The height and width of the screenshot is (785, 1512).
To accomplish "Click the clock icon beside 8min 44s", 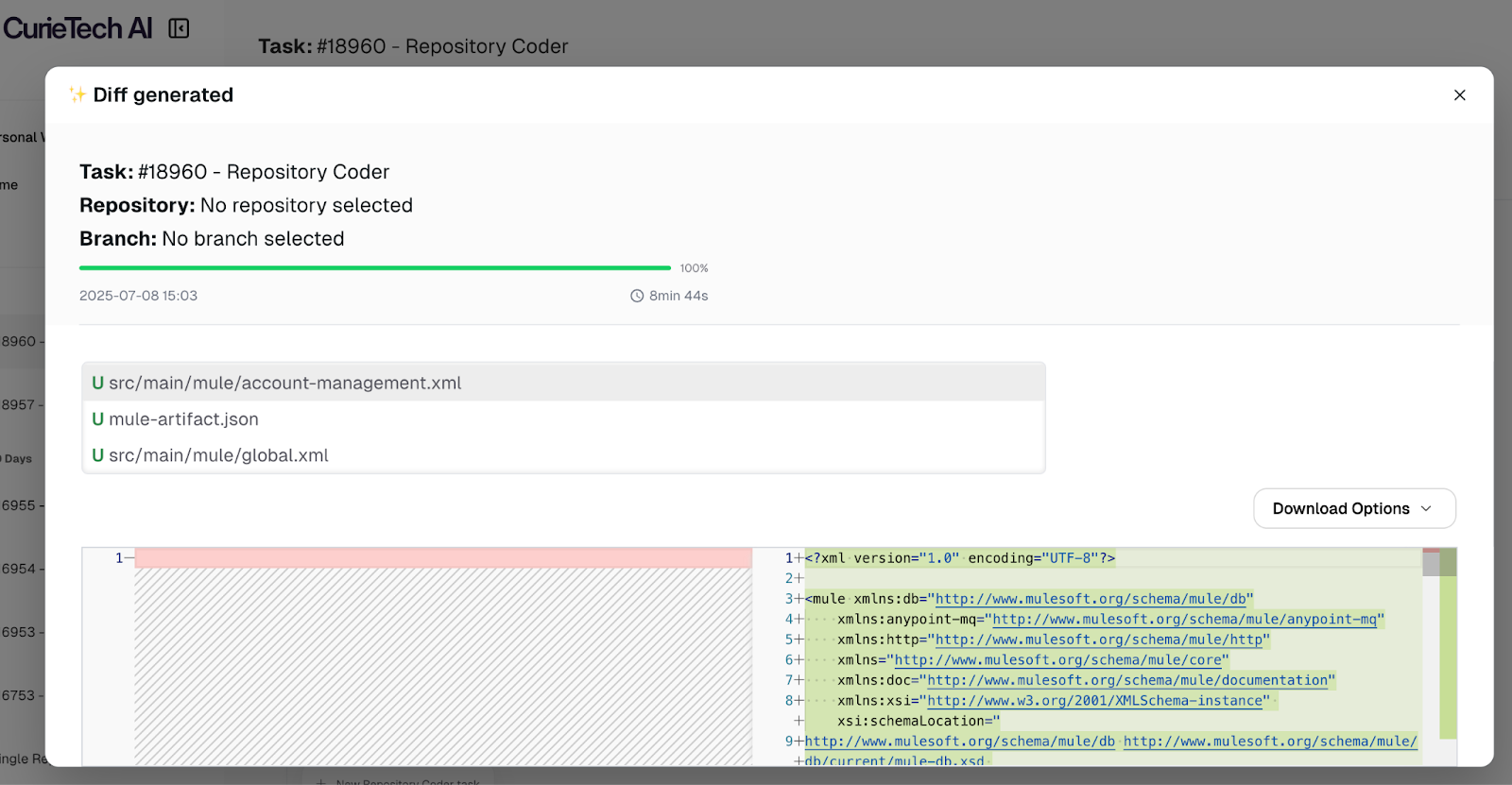I will coord(637,296).
